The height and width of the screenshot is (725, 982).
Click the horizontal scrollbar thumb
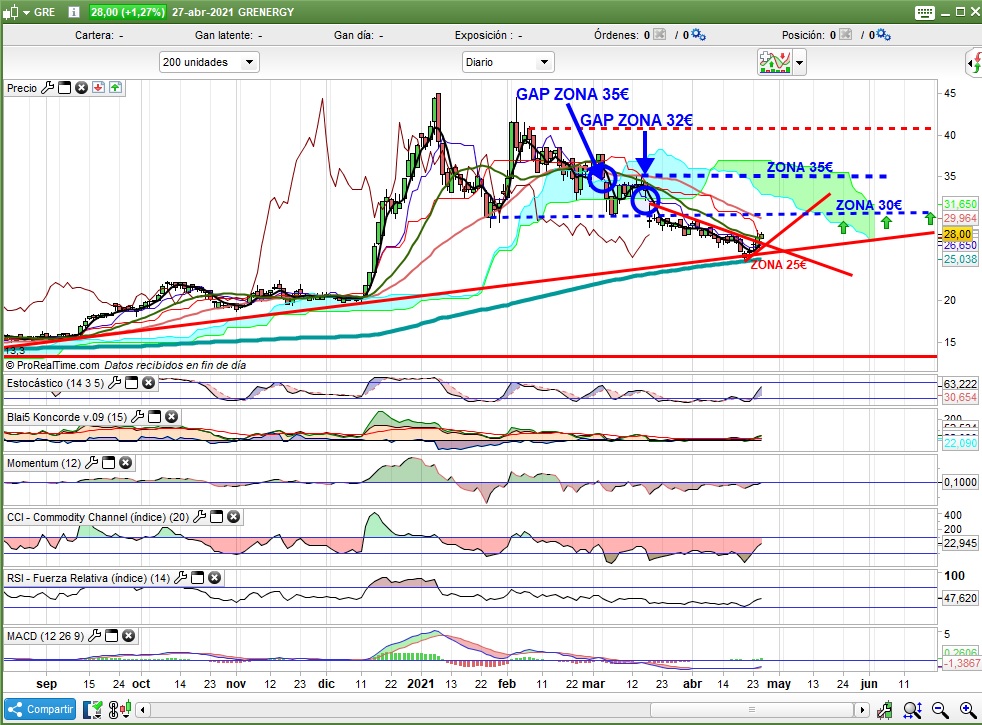(x=752, y=709)
